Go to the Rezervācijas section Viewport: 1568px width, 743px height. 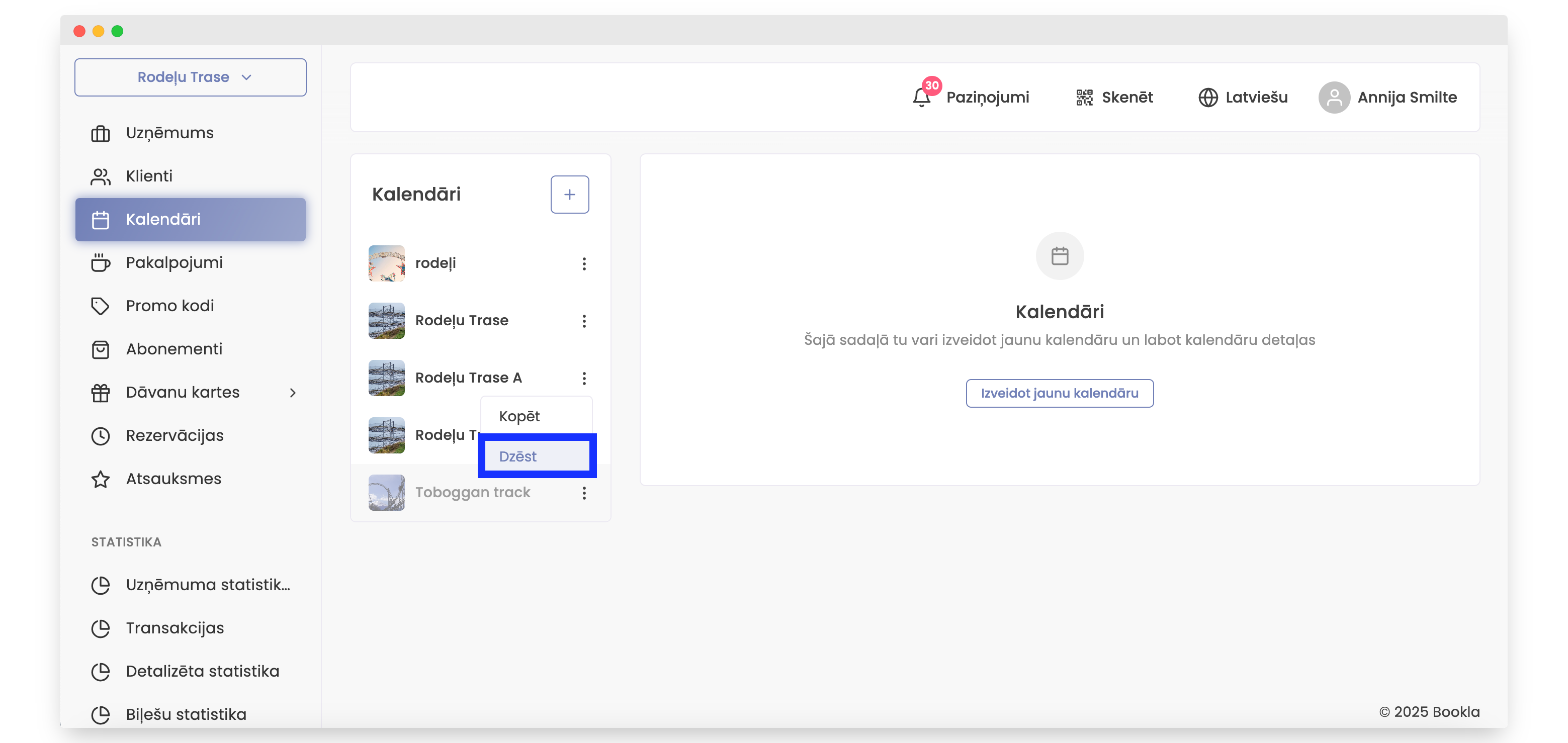[x=174, y=436]
